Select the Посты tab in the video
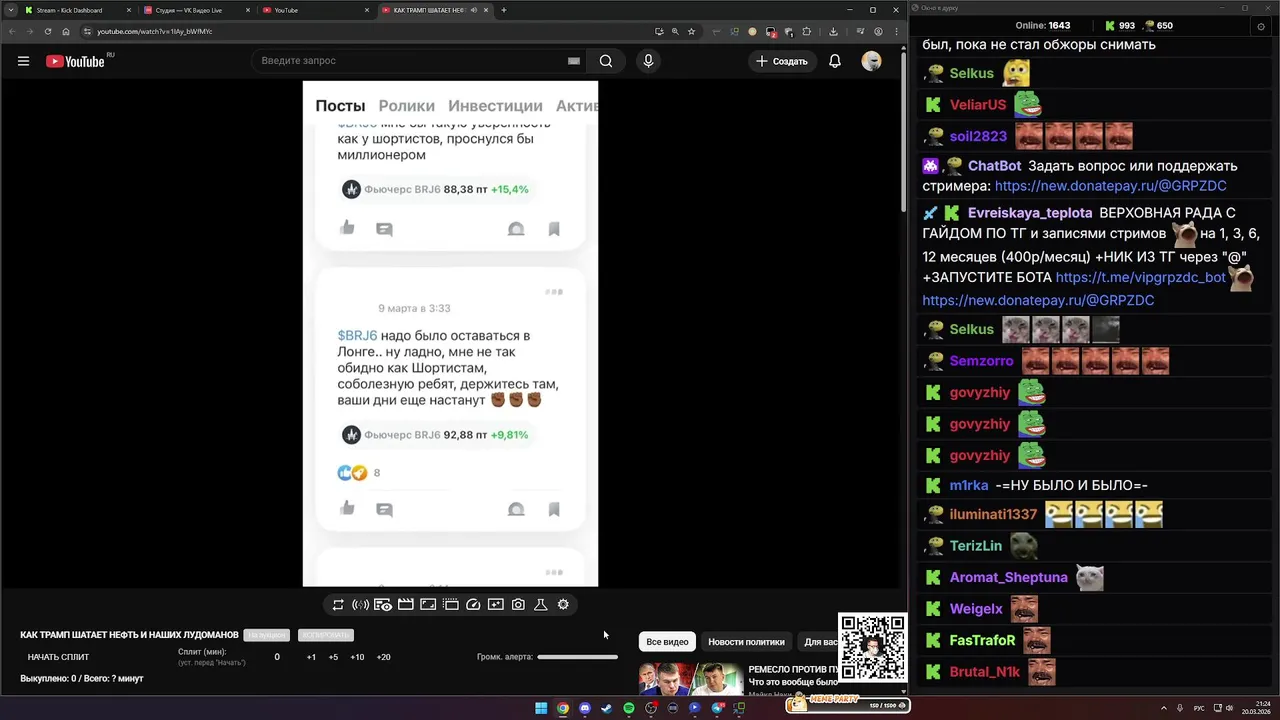This screenshot has height=720, width=1280. (x=340, y=106)
